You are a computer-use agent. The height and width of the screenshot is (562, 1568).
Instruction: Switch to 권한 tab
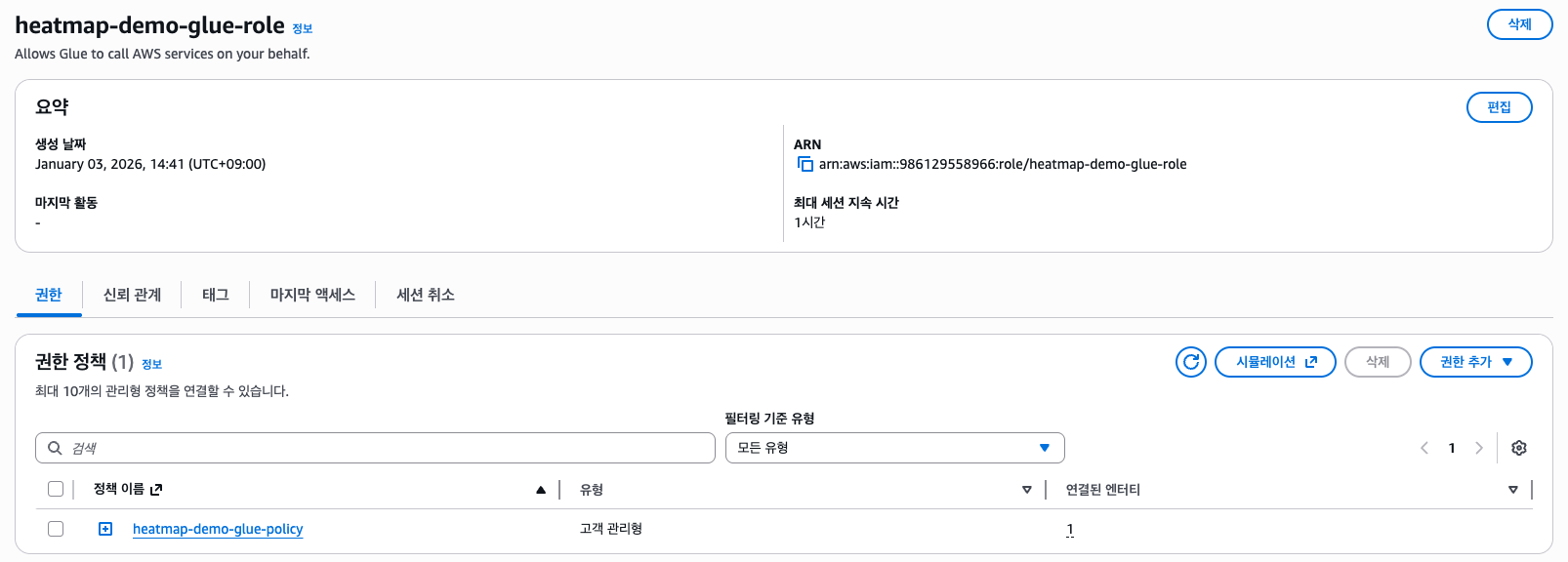49,295
